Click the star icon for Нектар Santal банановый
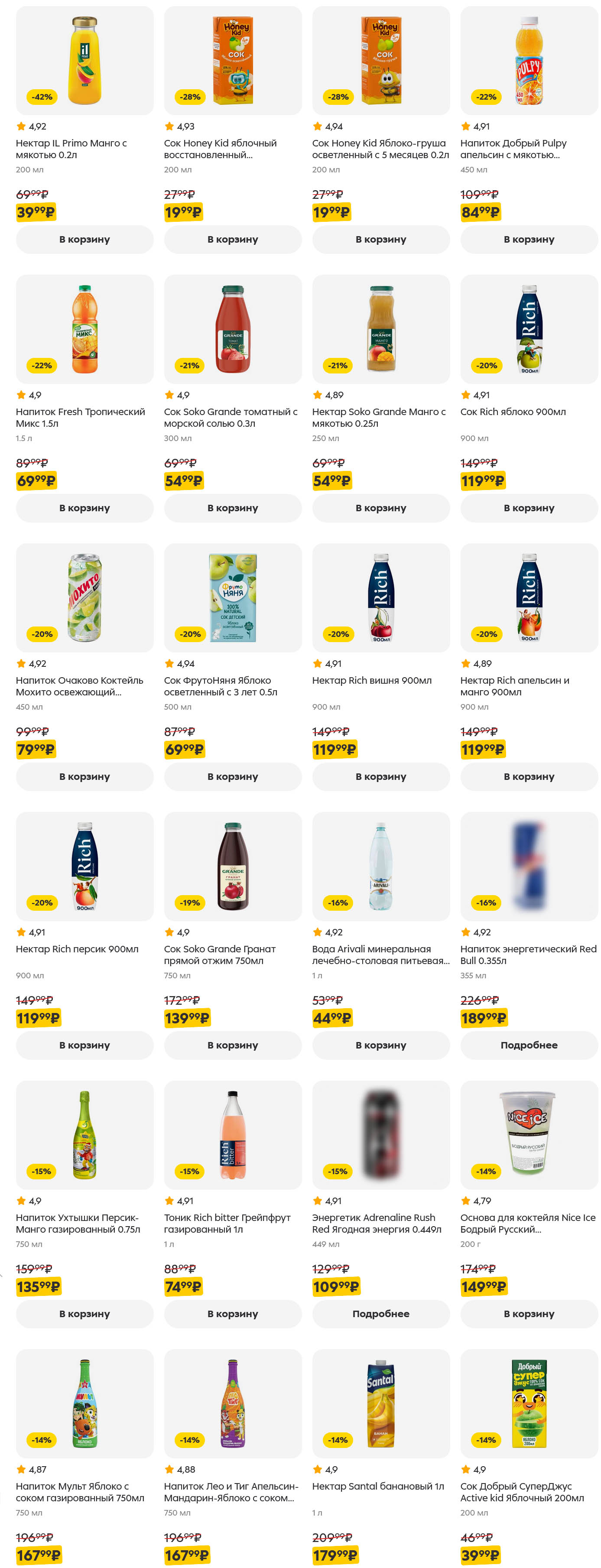The width and height of the screenshot is (601, 1568). coord(317,1469)
